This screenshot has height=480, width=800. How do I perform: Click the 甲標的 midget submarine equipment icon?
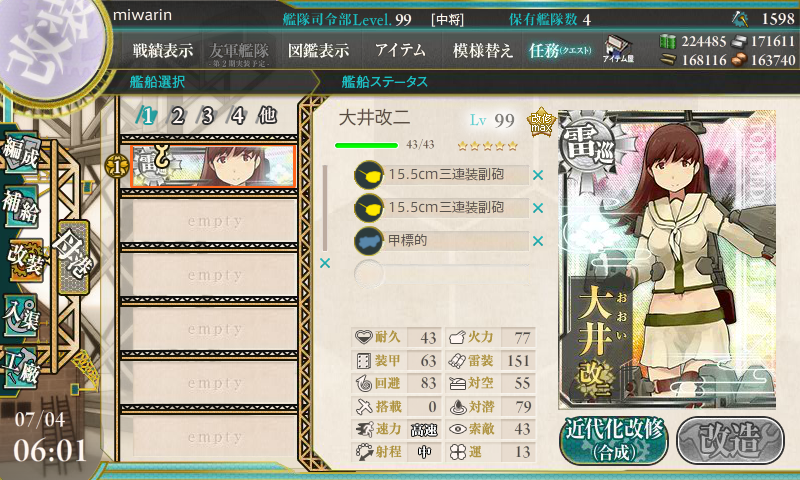tap(368, 240)
